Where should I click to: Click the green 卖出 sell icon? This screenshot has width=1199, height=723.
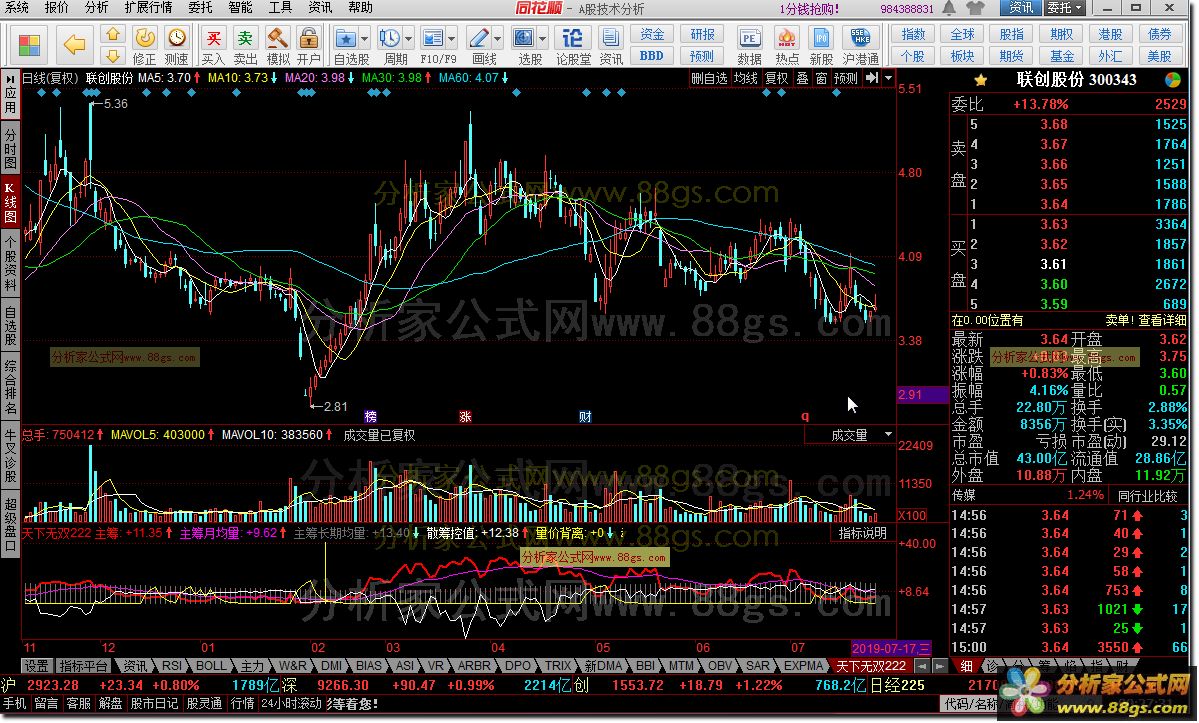tap(245, 37)
